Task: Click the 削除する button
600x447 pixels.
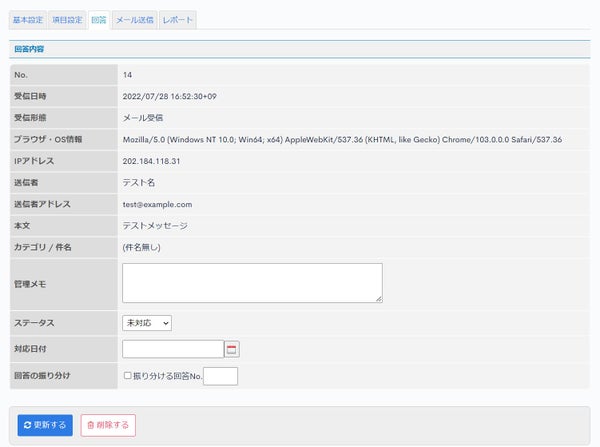Action: tap(108, 425)
